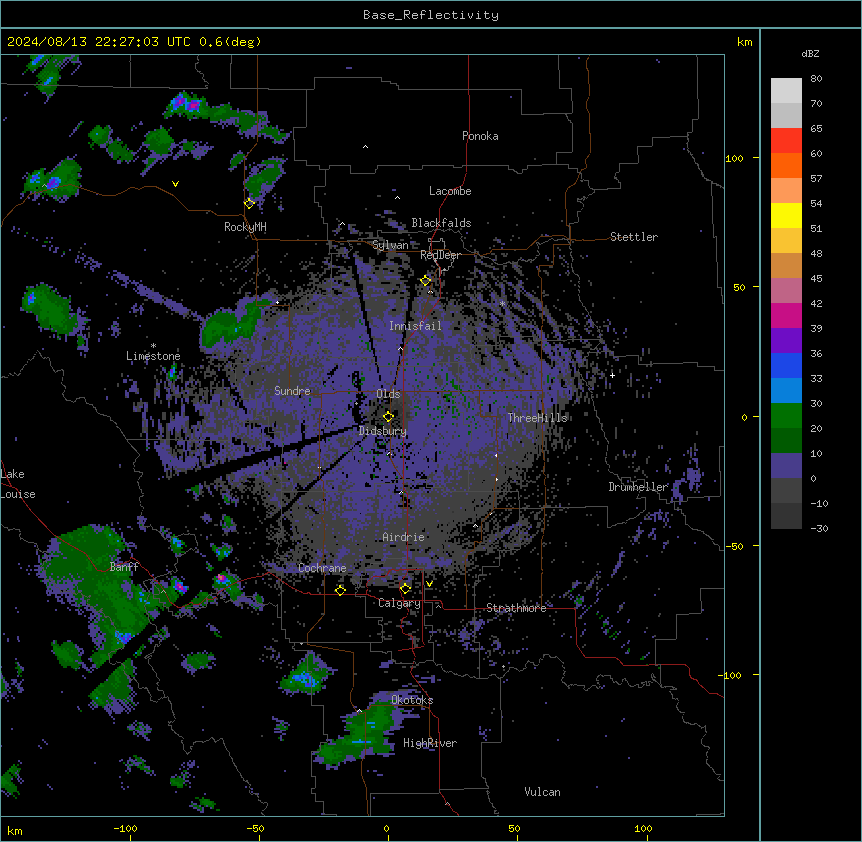Click the Calgary city label
This screenshot has width=862, height=842.
tap(399, 603)
